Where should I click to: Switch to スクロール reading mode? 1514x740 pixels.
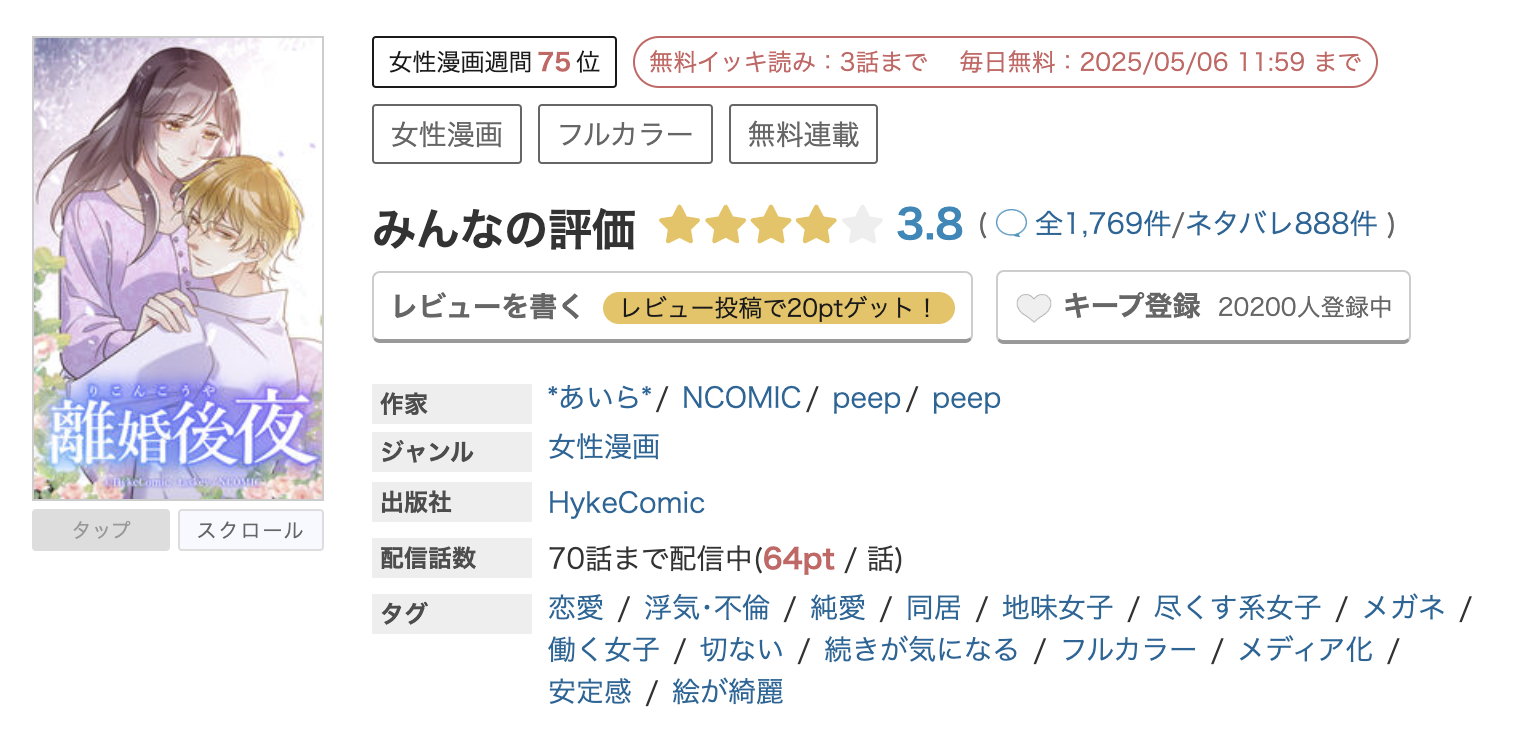pos(250,529)
